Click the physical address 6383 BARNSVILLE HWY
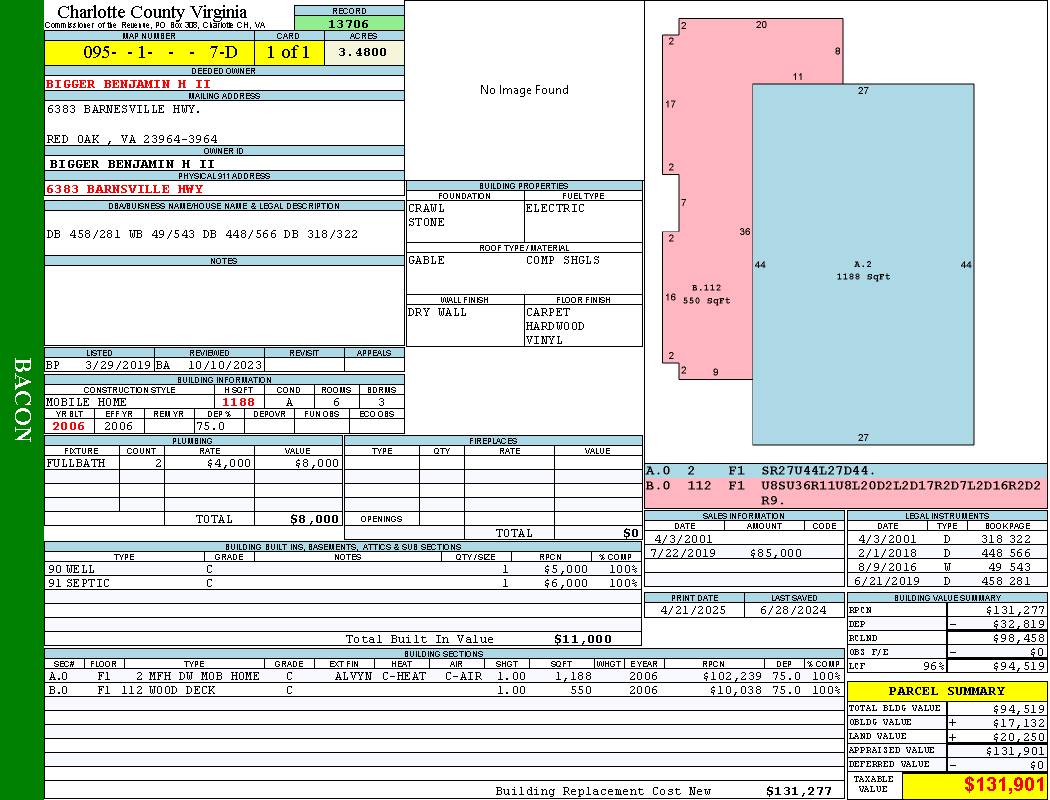 point(125,189)
